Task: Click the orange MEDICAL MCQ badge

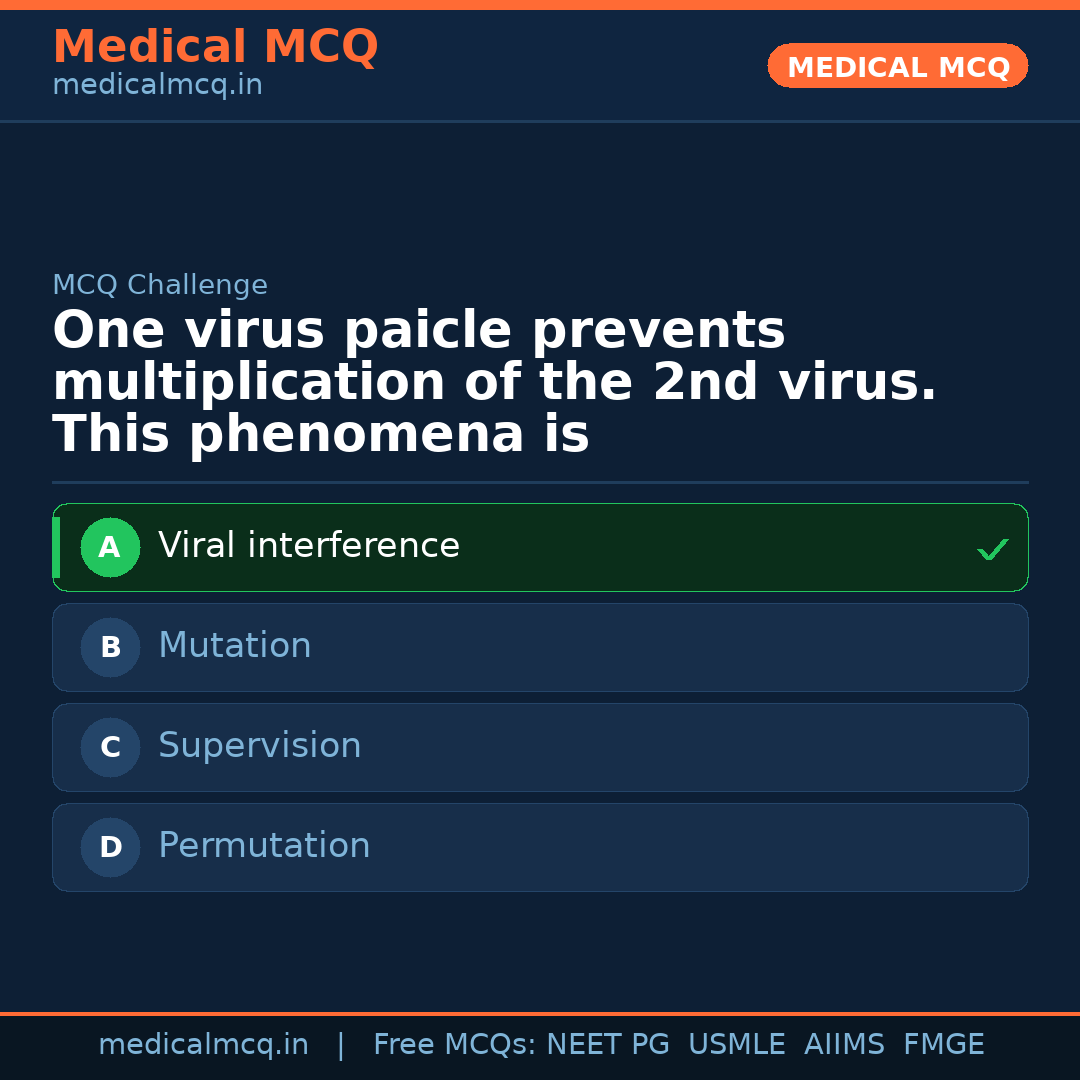Action: click(x=897, y=67)
